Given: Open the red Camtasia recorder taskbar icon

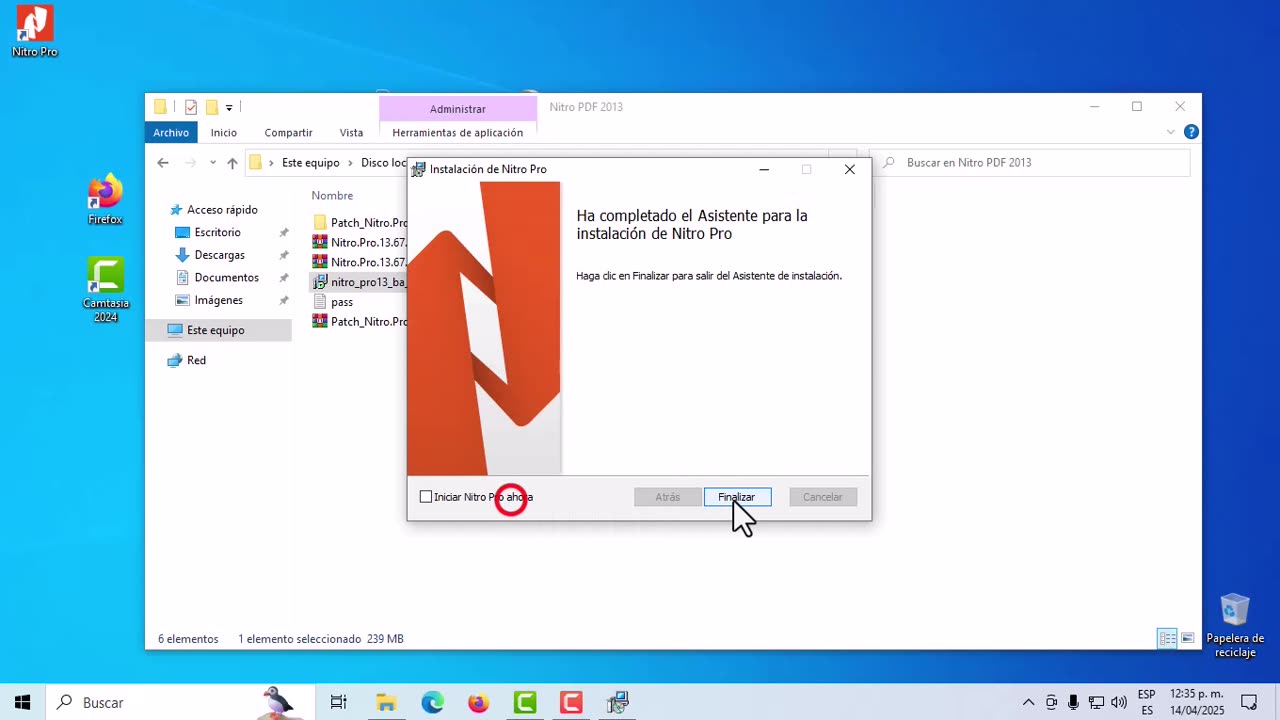Looking at the screenshot, I should click(x=571, y=703).
